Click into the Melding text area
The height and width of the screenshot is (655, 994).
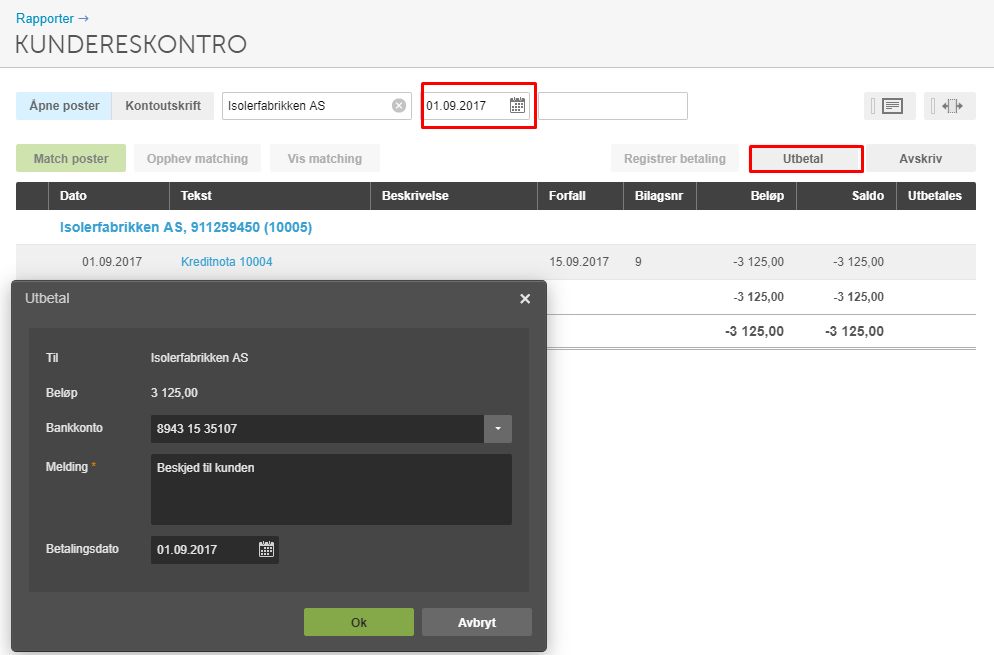[x=331, y=489]
